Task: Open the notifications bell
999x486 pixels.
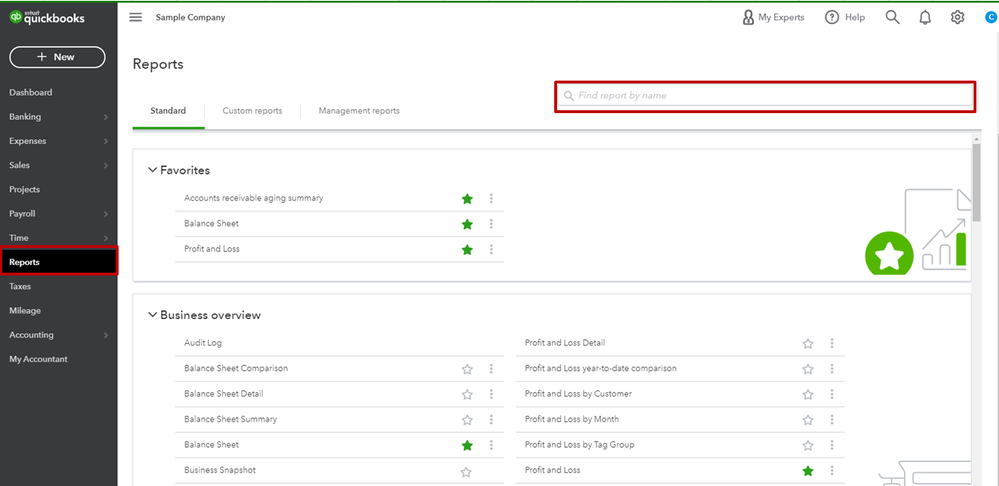Action: [925, 17]
